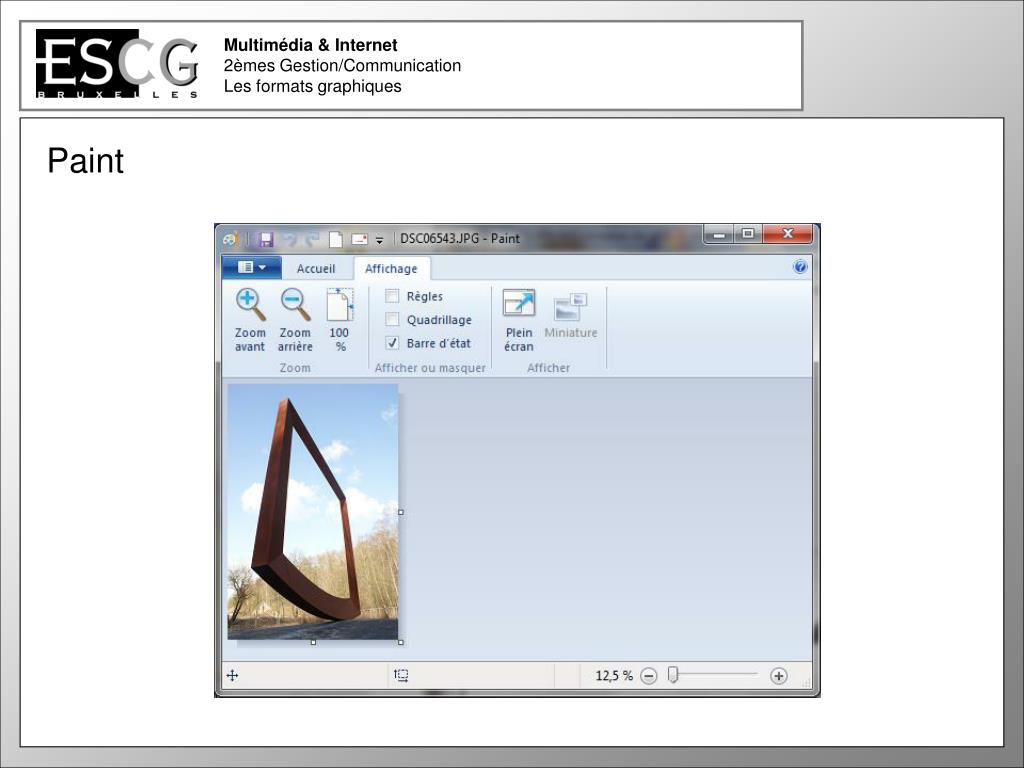Screen dimensions: 1024x768
Task: Open the blue Paint file menu dropdown
Action: click(252, 267)
